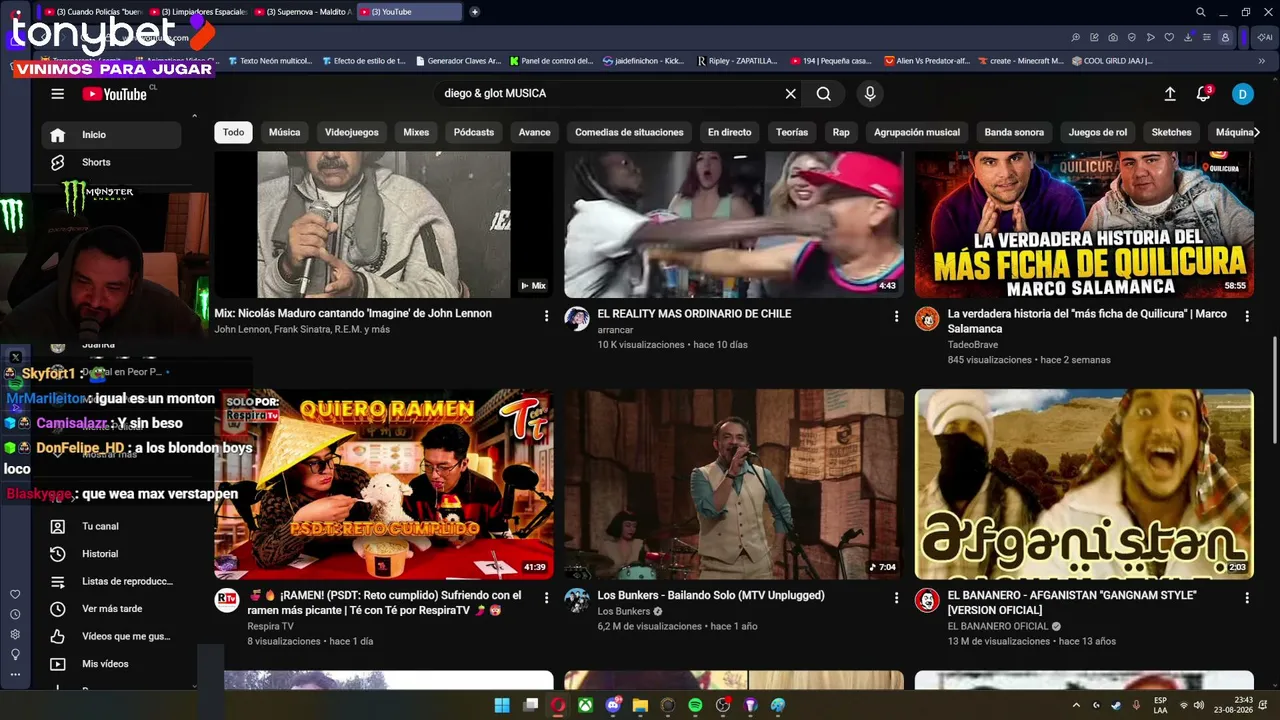Image resolution: width=1280 pixels, height=720 pixels.
Task: Select the Mixes filter chip
Action: point(416,132)
